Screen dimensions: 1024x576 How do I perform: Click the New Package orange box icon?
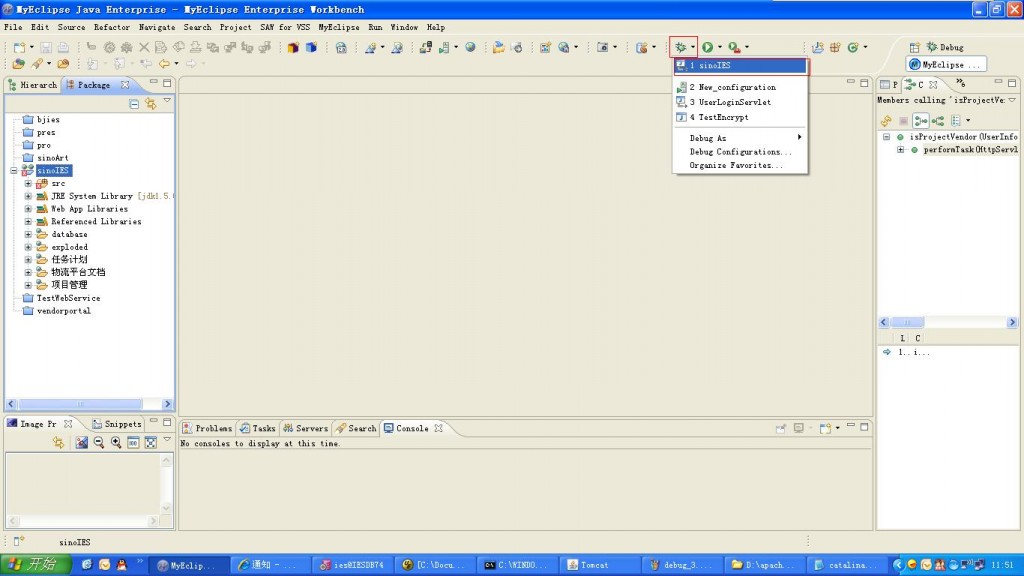293,47
